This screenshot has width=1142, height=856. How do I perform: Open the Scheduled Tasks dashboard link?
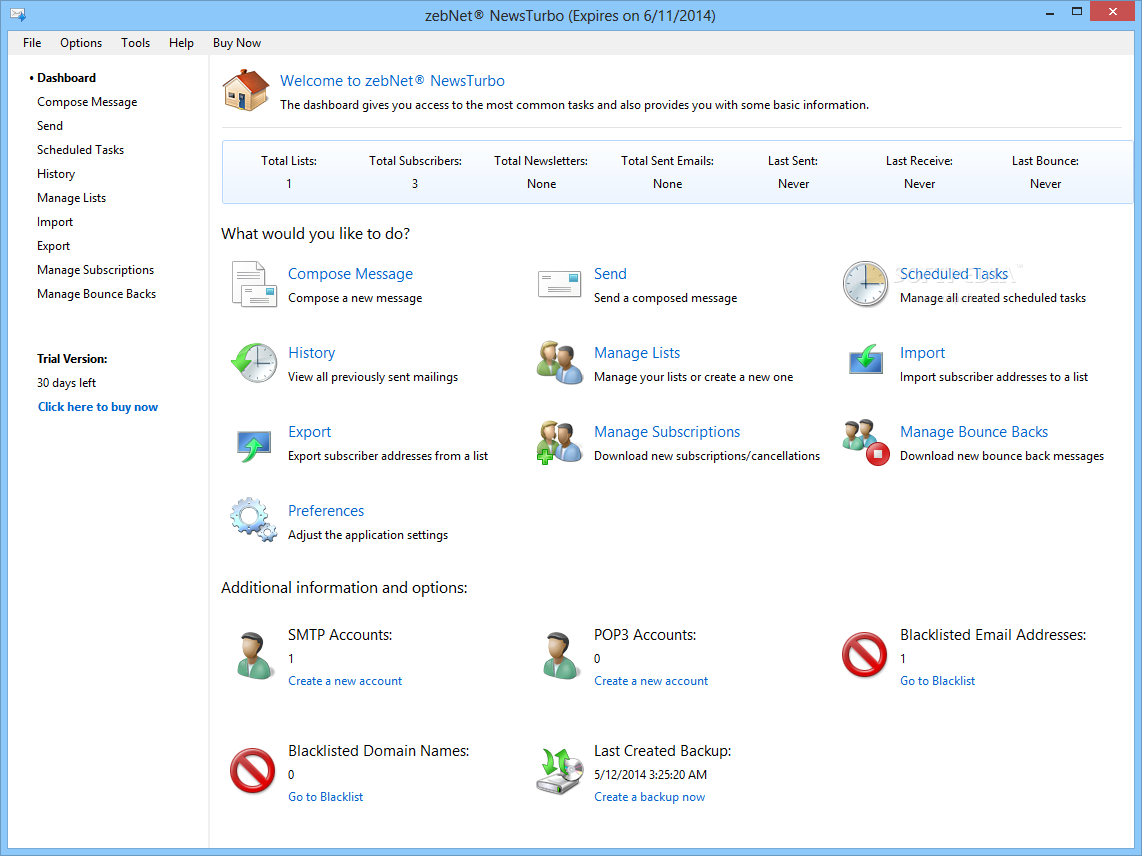pyautogui.click(x=954, y=274)
